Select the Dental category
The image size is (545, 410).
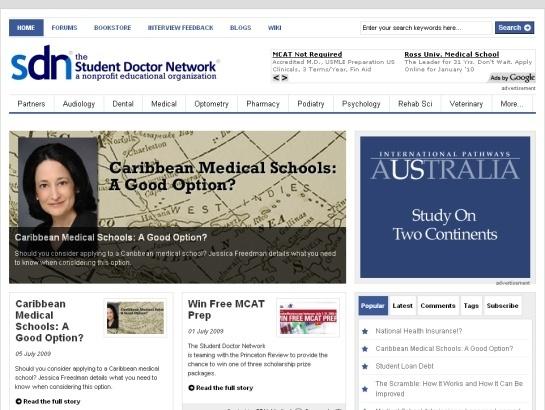click(123, 104)
